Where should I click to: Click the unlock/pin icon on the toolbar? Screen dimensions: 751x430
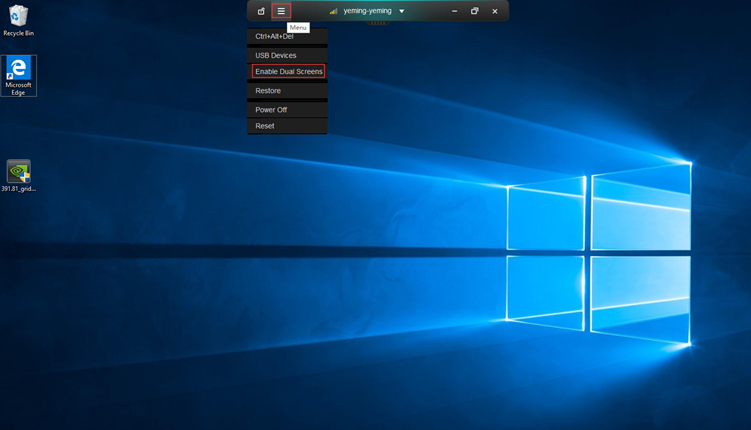click(x=261, y=11)
